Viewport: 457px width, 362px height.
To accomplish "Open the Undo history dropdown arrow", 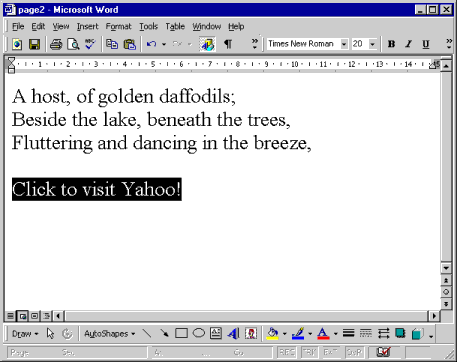I will [164, 44].
